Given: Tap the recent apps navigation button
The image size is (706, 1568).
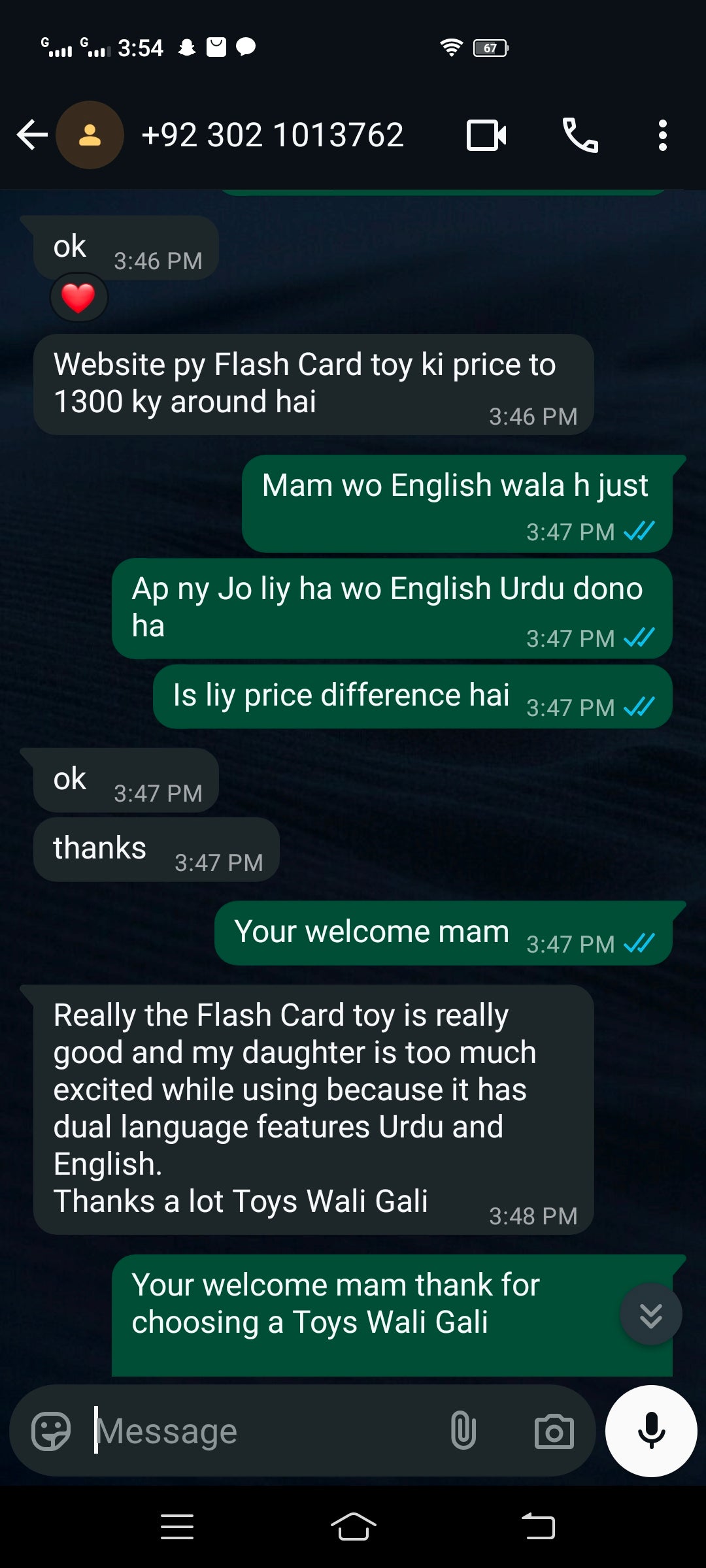Looking at the screenshot, I should [x=177, y=1527].
